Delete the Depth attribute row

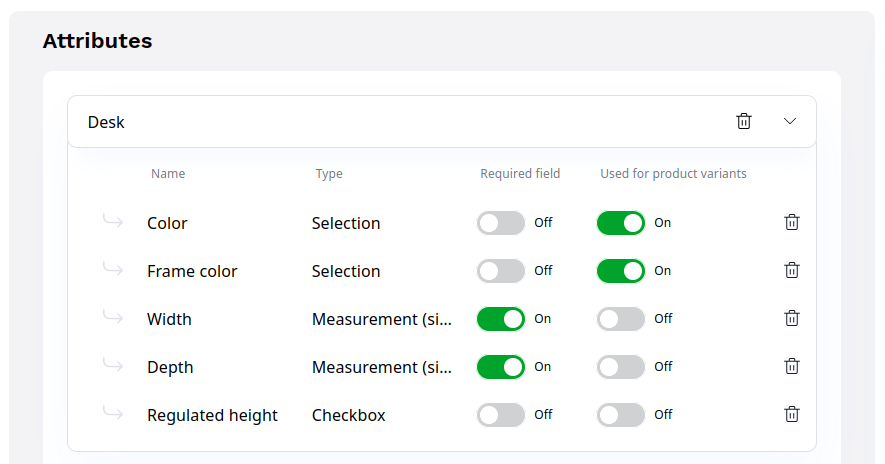792,366
